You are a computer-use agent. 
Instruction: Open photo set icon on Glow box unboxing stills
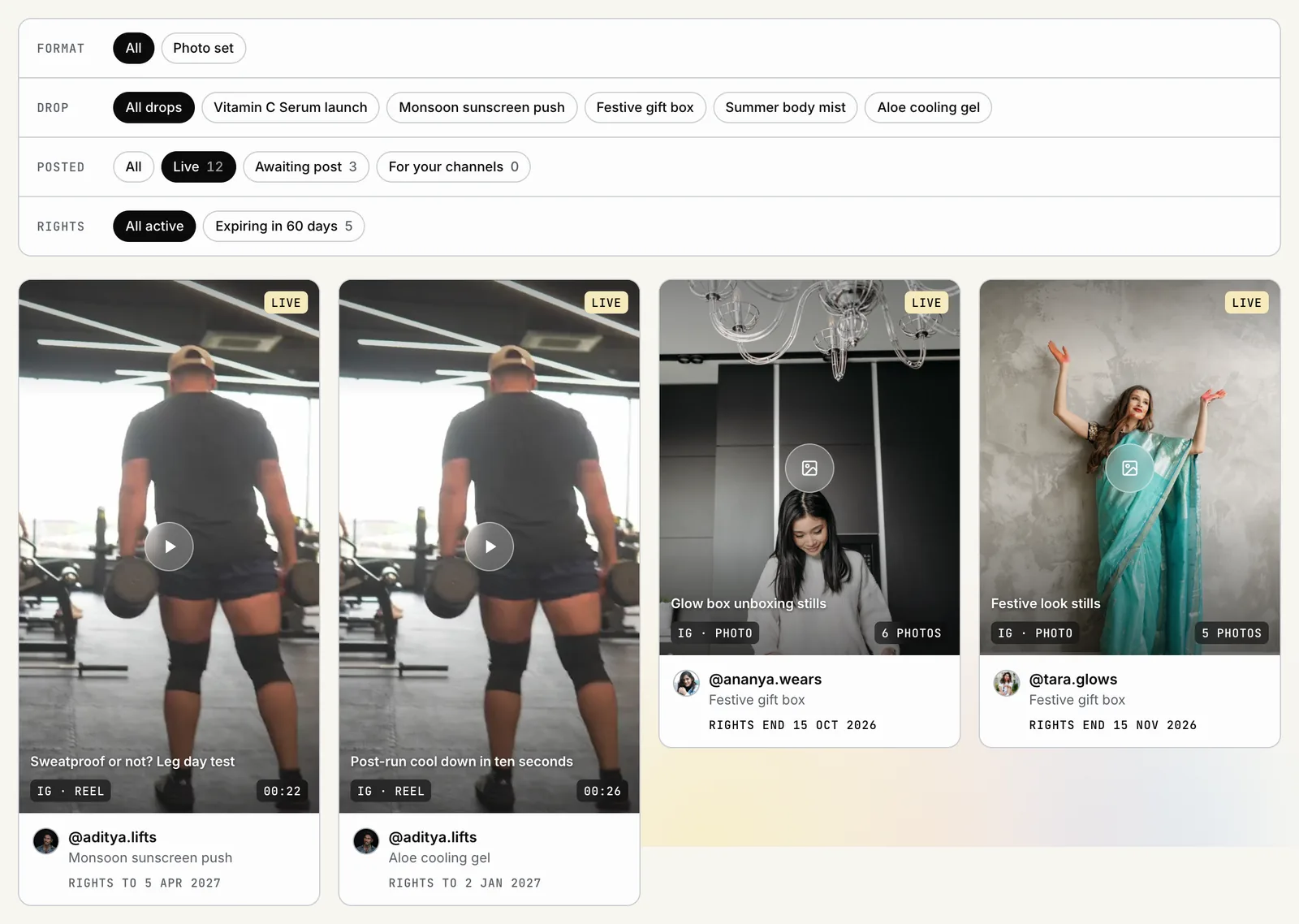click(809, 468)
